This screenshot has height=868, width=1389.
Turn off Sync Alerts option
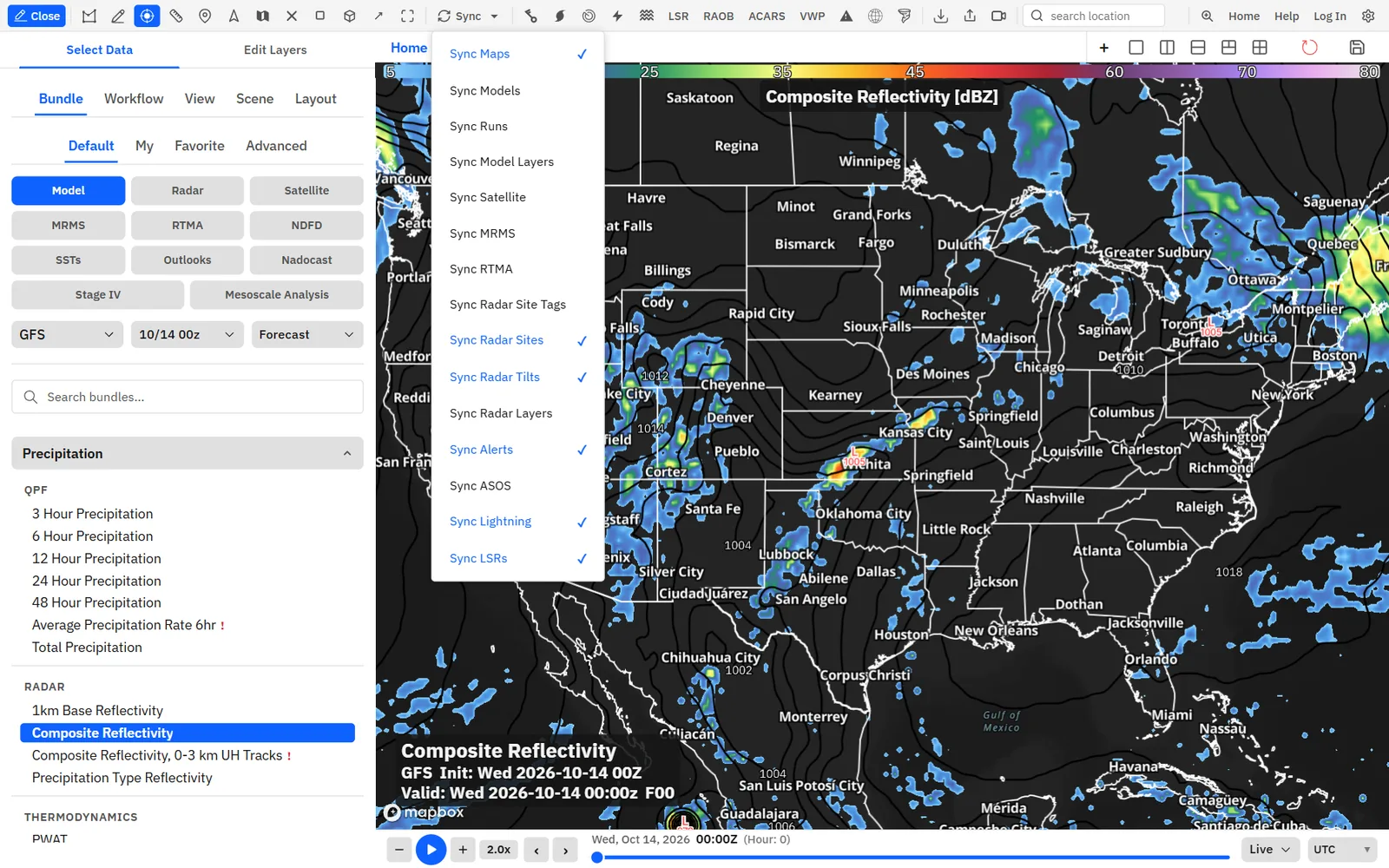point(517,450)
